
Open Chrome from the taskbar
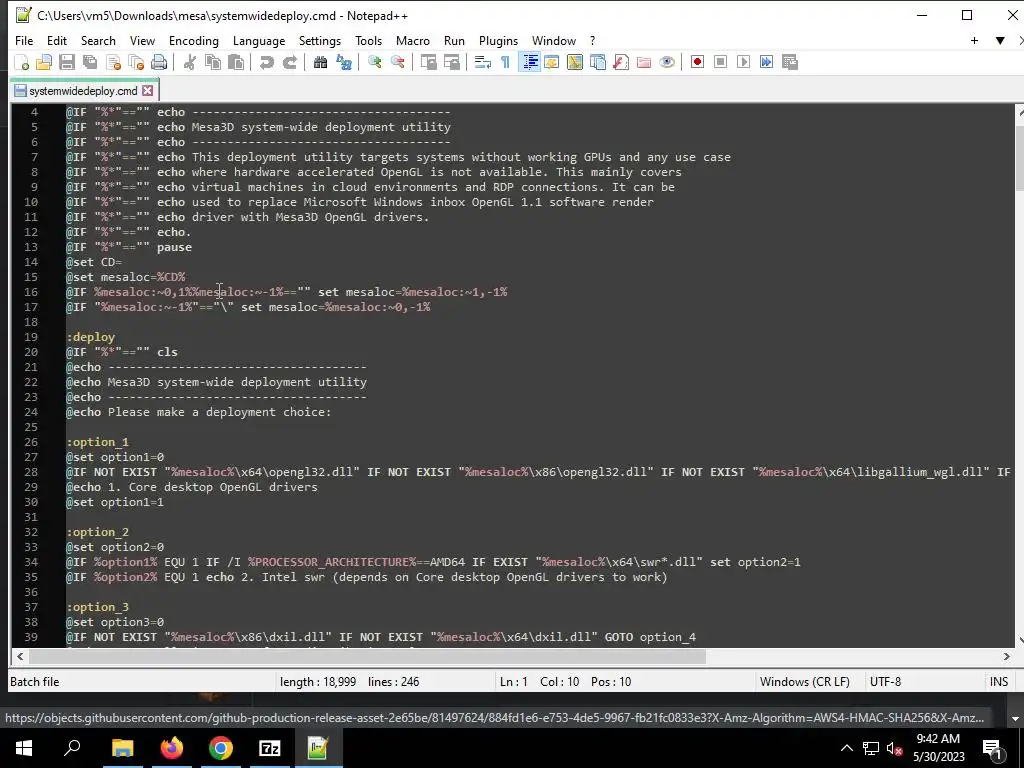[221, 748]
